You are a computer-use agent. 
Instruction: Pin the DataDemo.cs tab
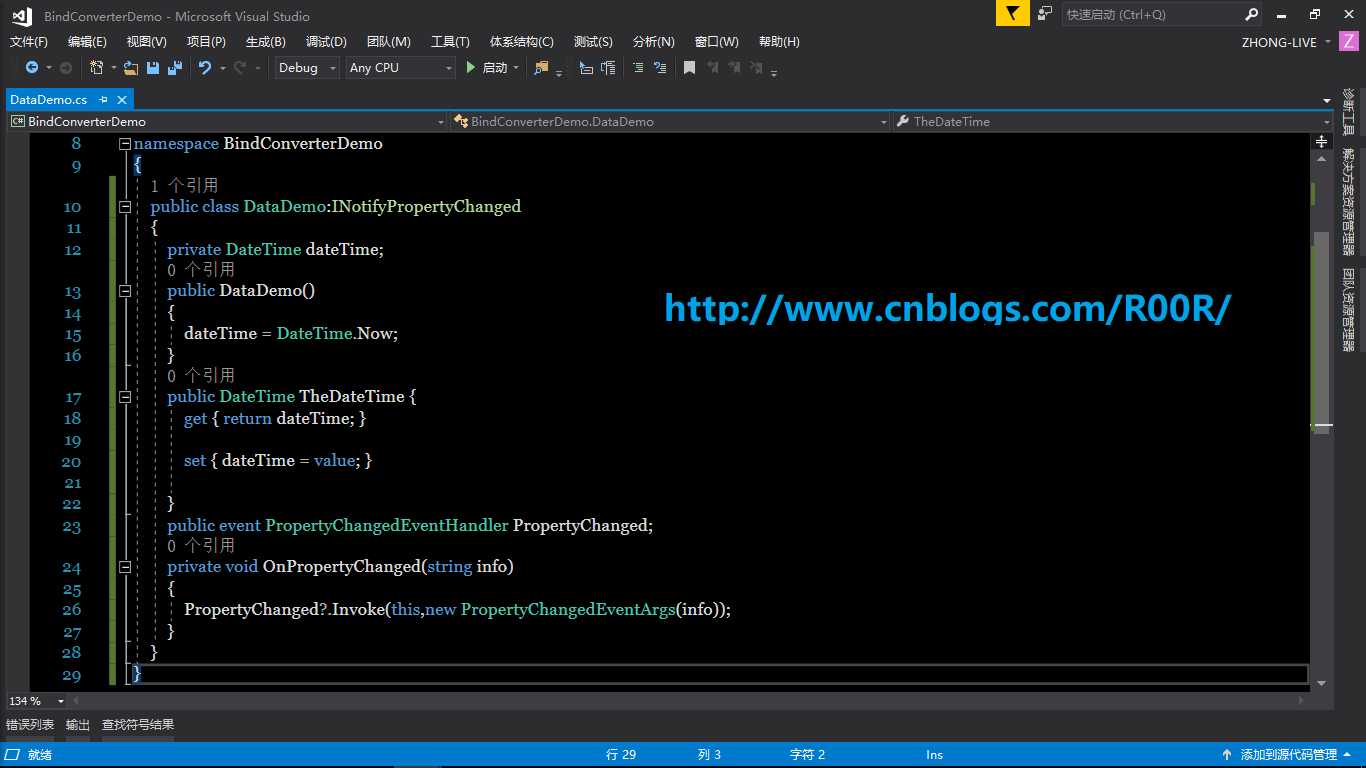[104, 100]
